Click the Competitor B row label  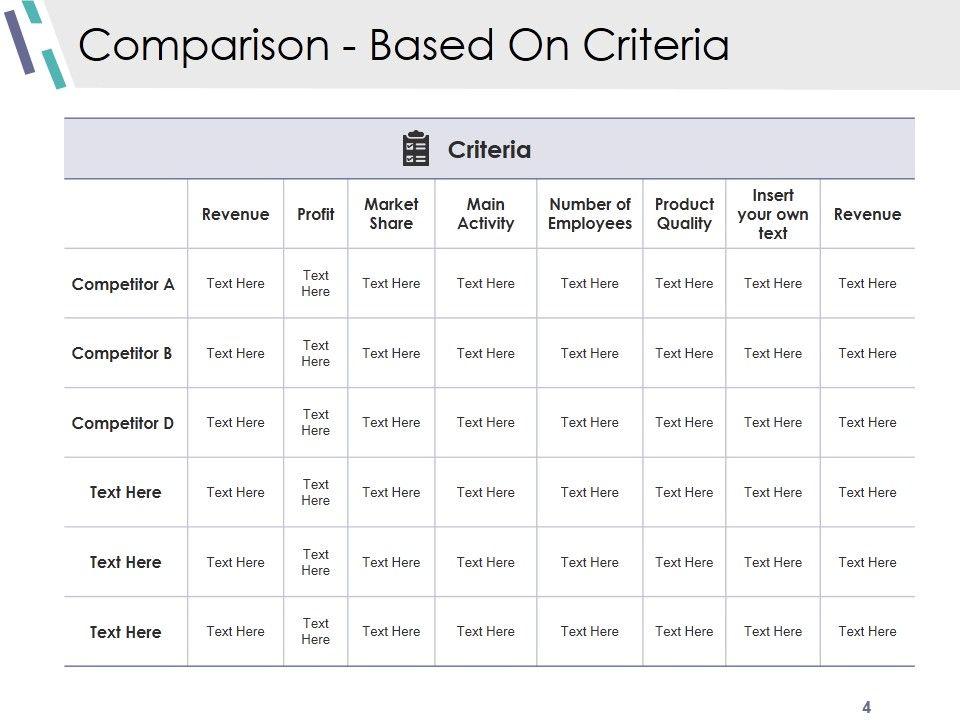(x=122, y=353)
